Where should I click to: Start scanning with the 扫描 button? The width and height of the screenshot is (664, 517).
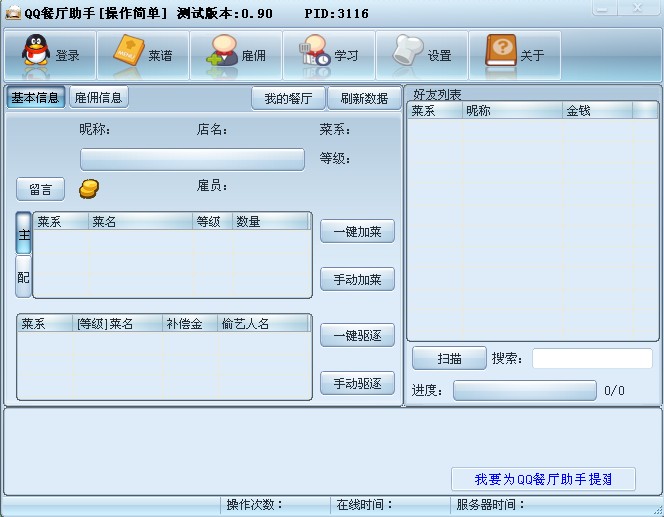(448, 359)
